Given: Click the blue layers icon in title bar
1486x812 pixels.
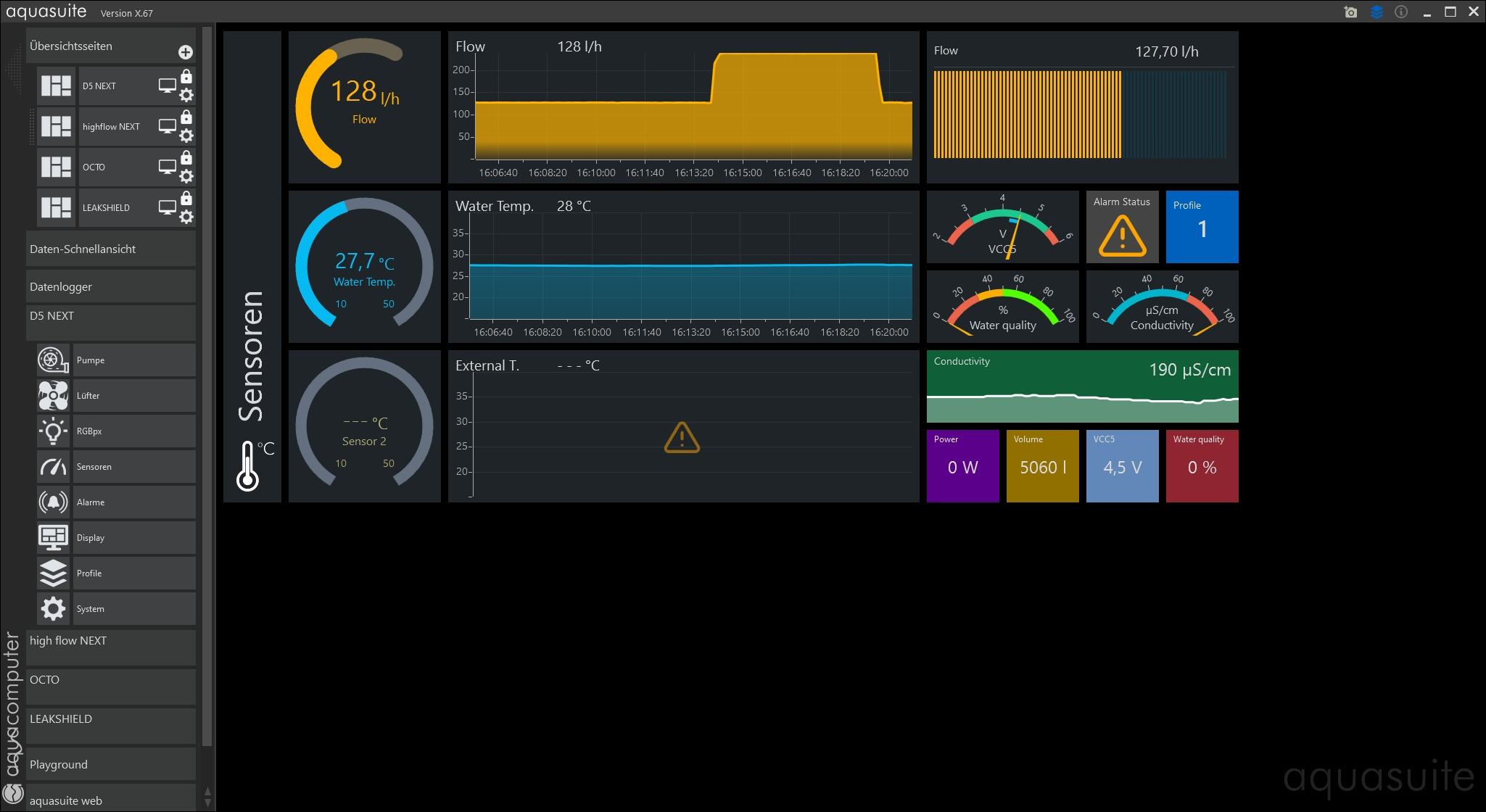Looking at the screenshot, I should click(1376, 12).
